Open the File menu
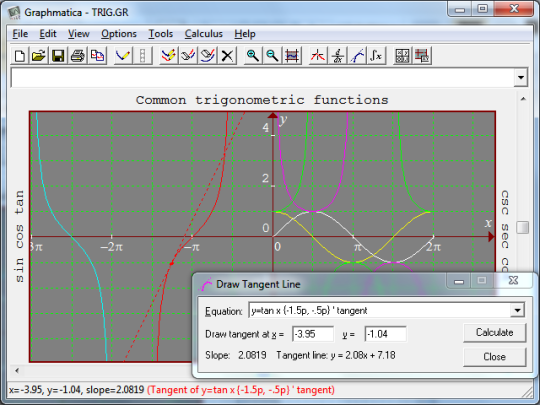This screenshot has height=405, width=540. tap(20, 34)
